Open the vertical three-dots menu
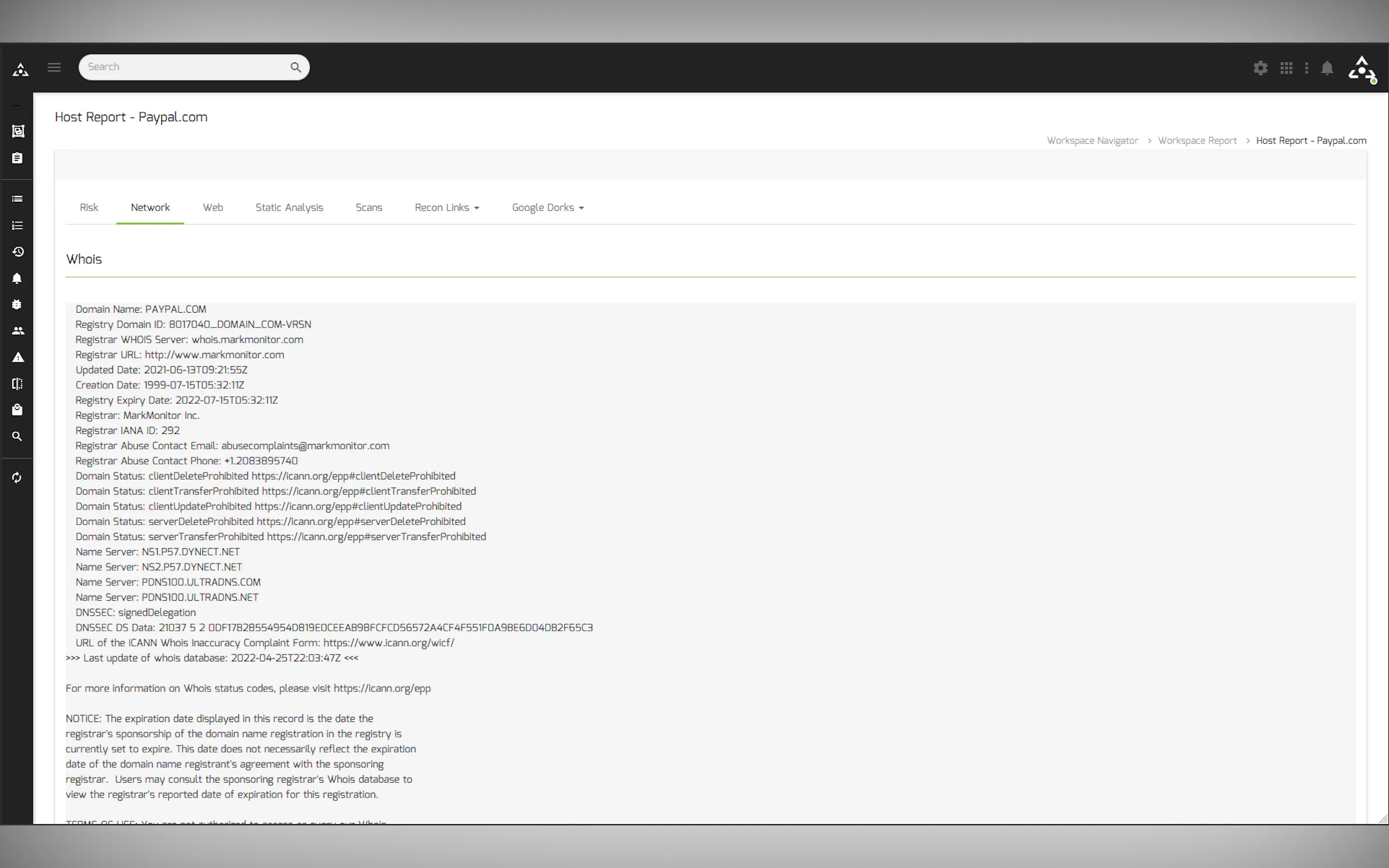This screenshot has width=1389, height=868. pyautogui.click(x=1306, y=68)
